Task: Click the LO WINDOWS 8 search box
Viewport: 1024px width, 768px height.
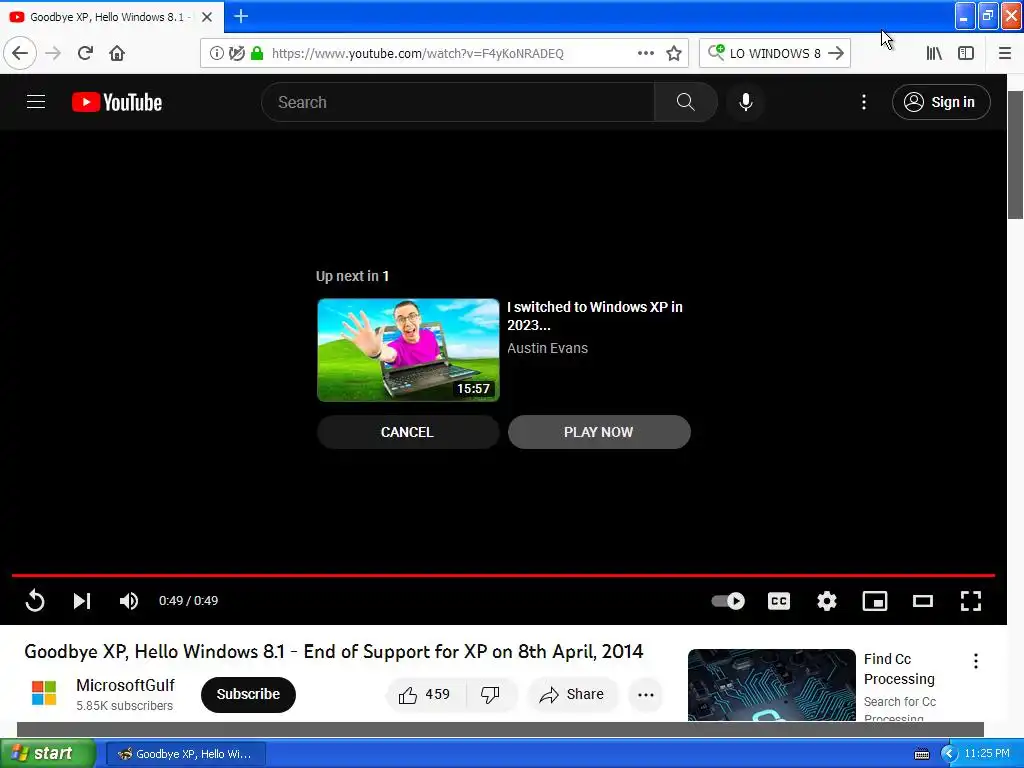Action: click(775, 53)
